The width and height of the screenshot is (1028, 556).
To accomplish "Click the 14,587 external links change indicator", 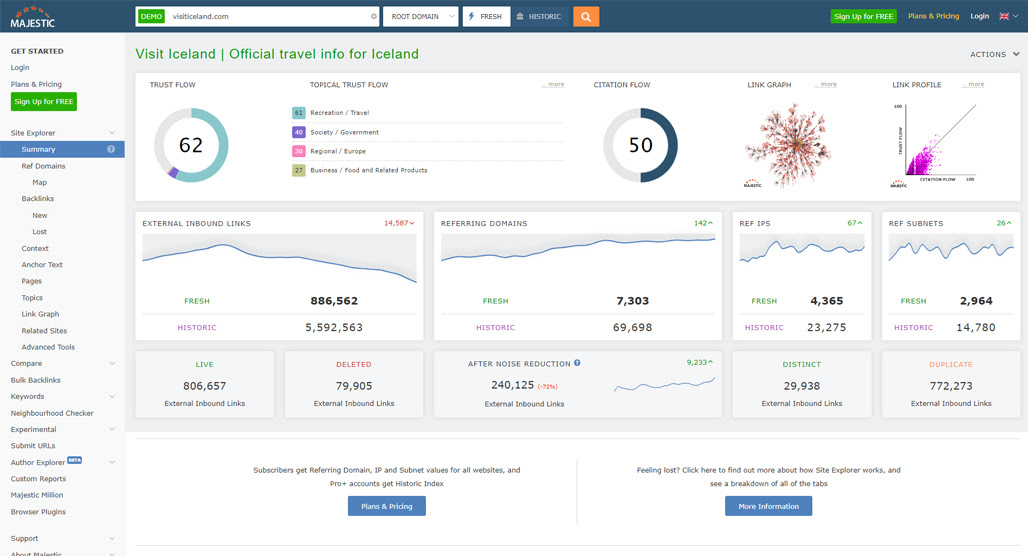I will (x=399, y=223).
